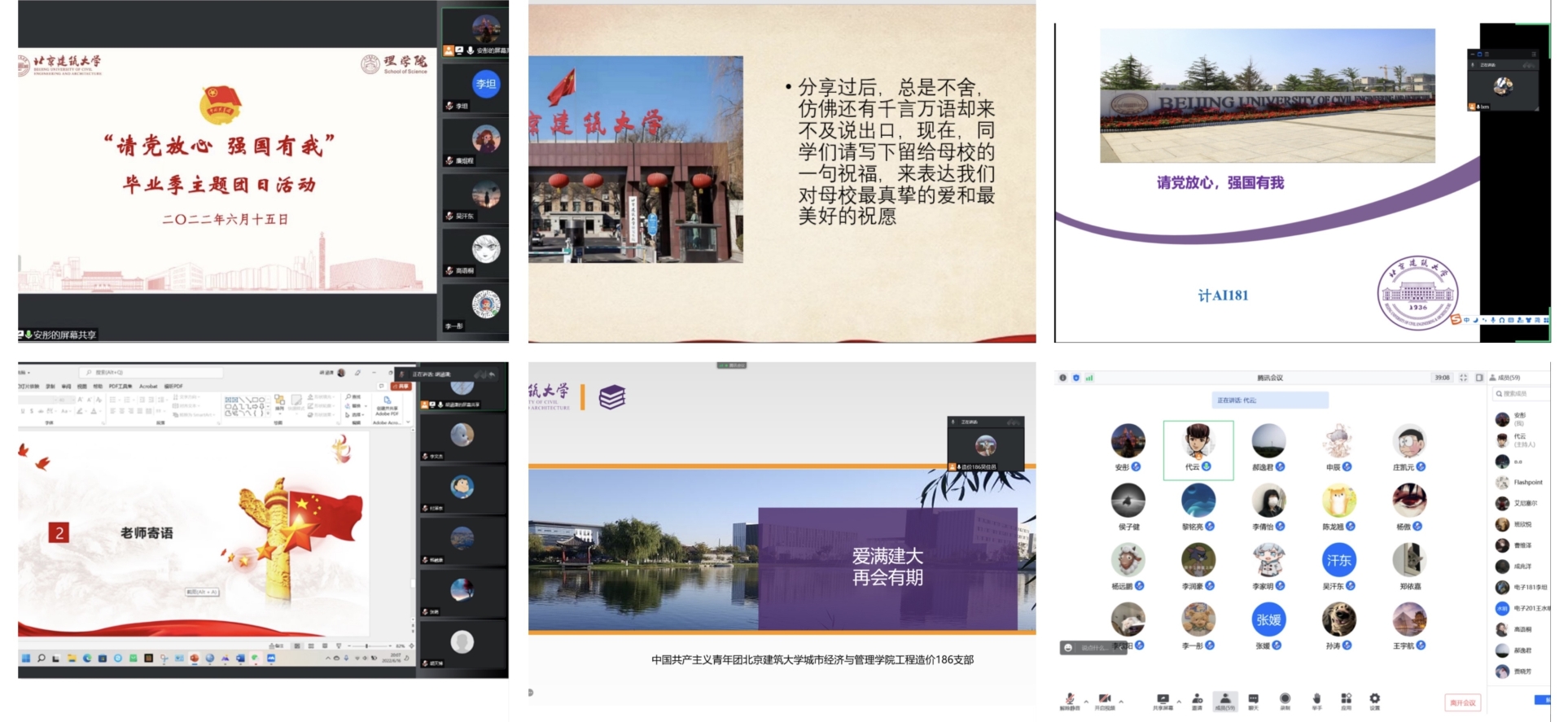Open the apps icon in meeting toolbar
Image resolution: width=1568 pixels, height=722 pixels.
(x=1346, y=699)
